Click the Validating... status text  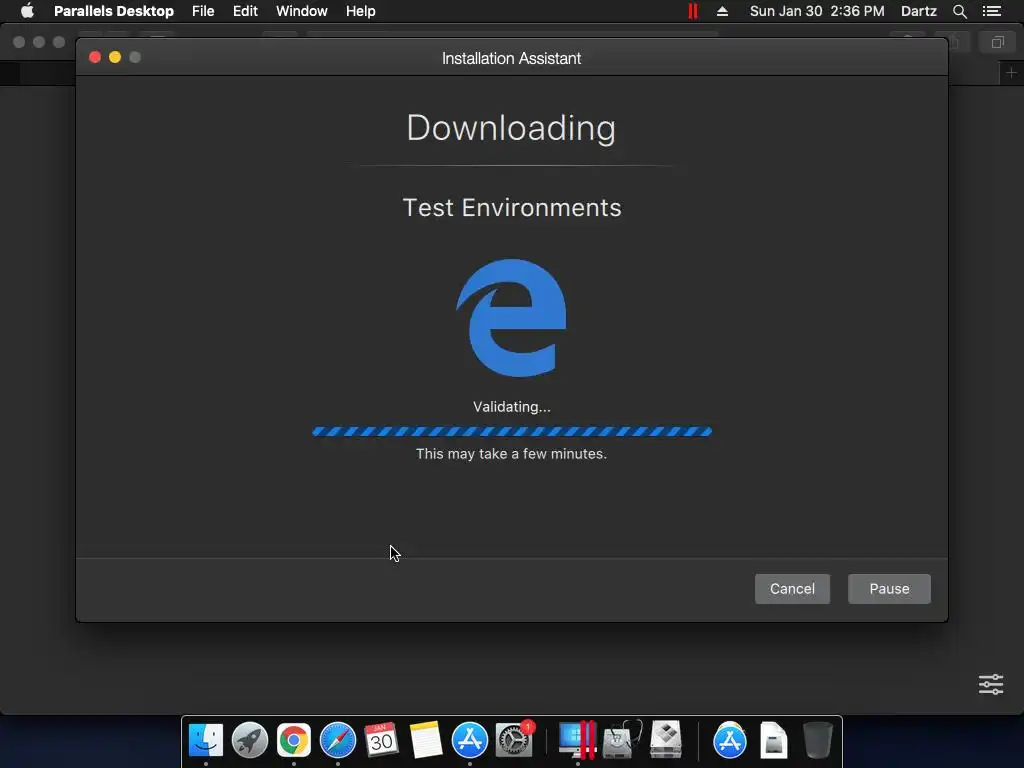(x=512, y=407)
